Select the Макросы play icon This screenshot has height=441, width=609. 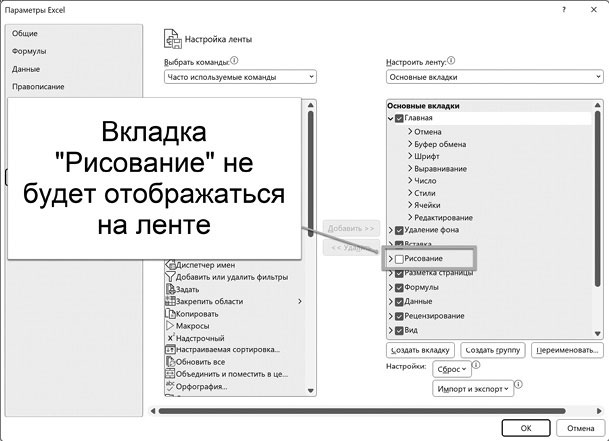[x=170, y=326]
